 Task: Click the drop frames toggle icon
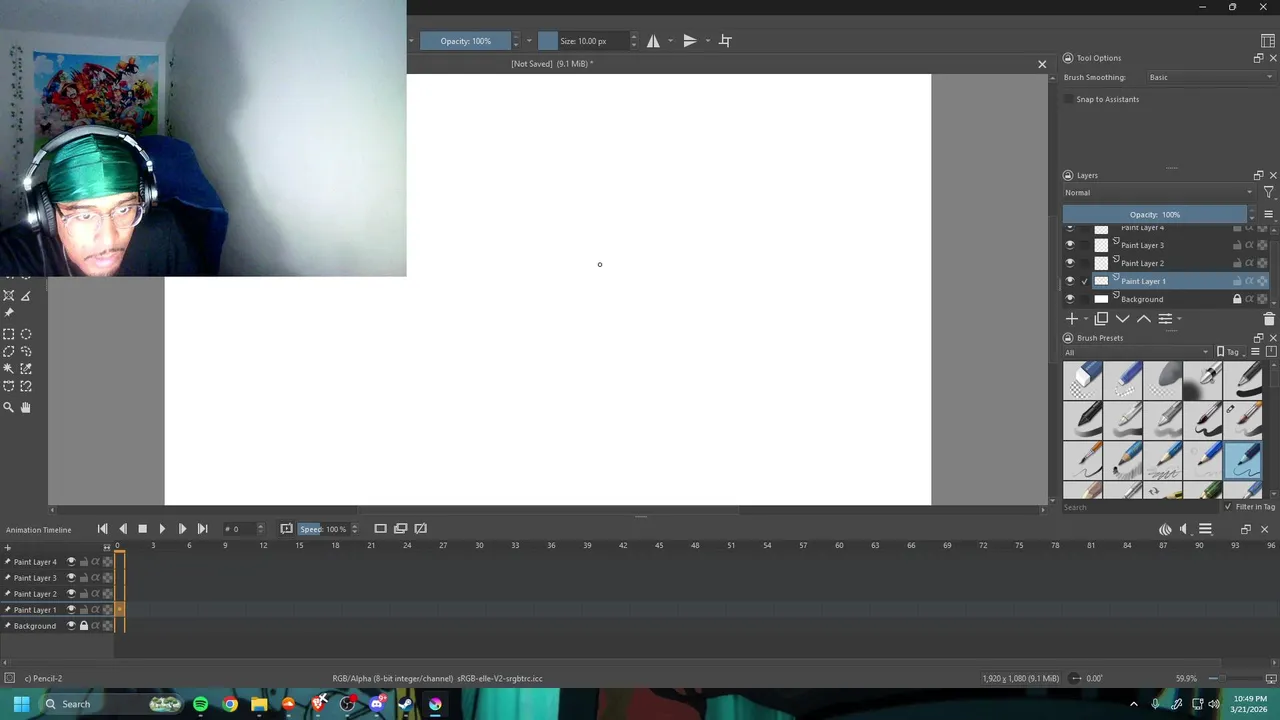286,529
